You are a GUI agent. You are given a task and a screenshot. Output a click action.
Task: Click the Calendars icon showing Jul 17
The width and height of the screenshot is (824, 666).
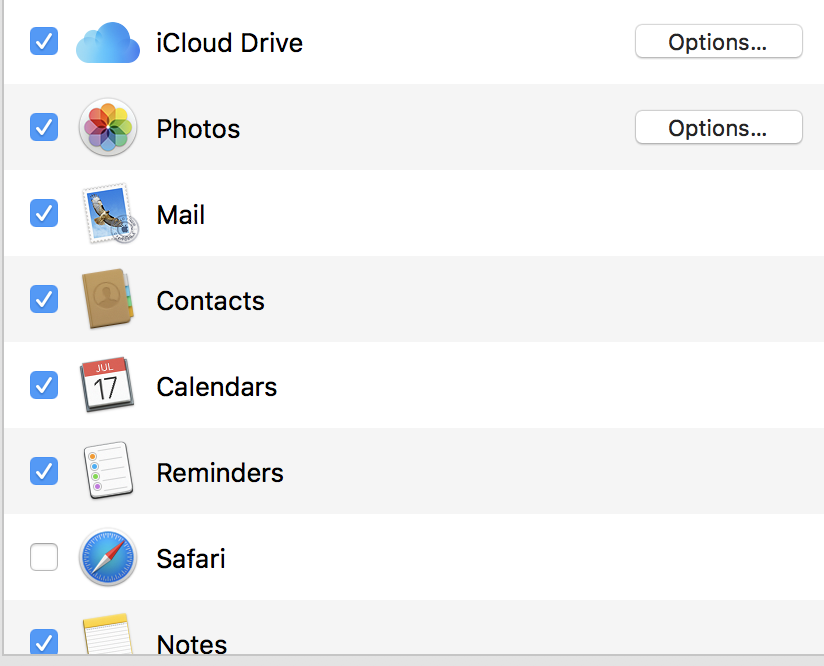(x=107, y=384)
